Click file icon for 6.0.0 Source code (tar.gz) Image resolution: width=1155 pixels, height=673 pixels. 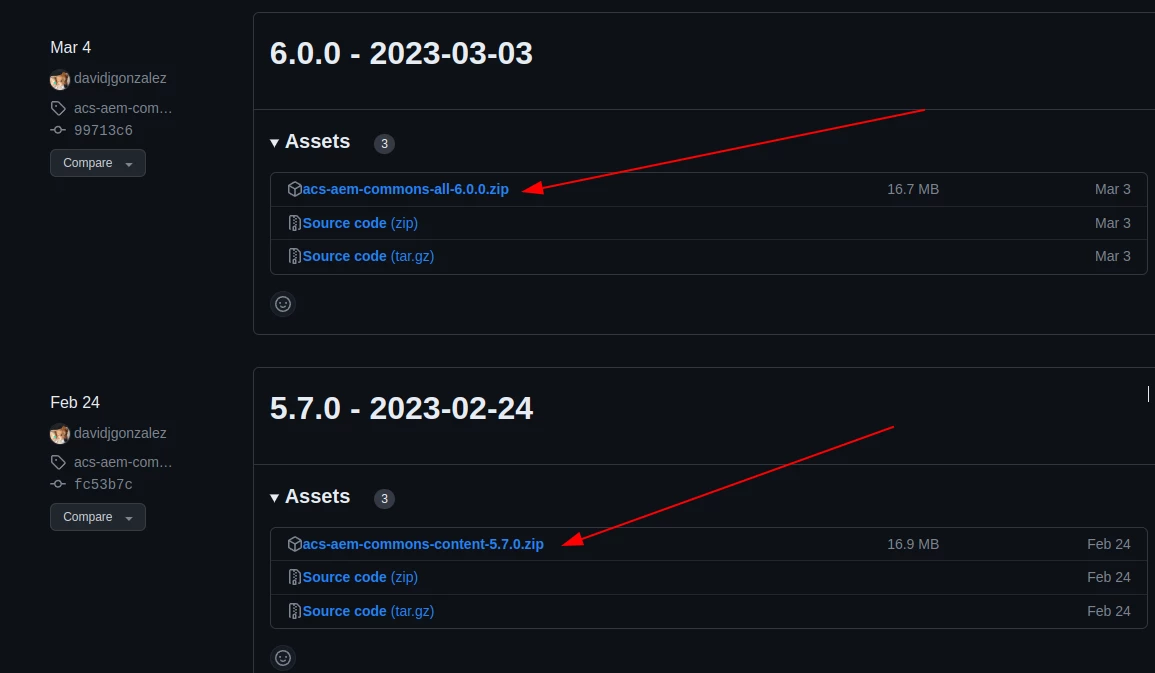coord(295,256)
